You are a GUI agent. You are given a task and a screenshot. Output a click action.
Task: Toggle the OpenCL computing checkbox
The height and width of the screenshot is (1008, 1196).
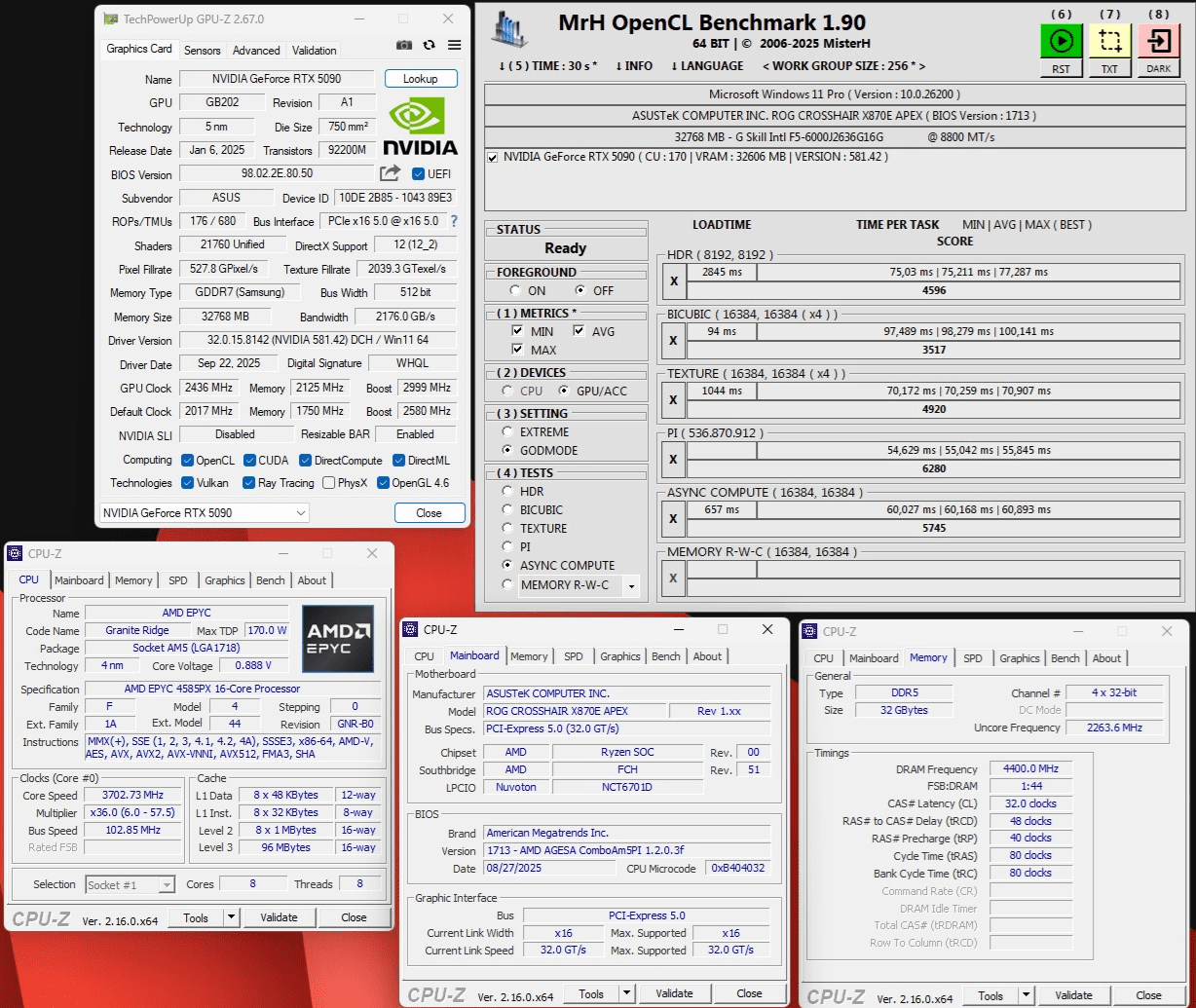187,460
